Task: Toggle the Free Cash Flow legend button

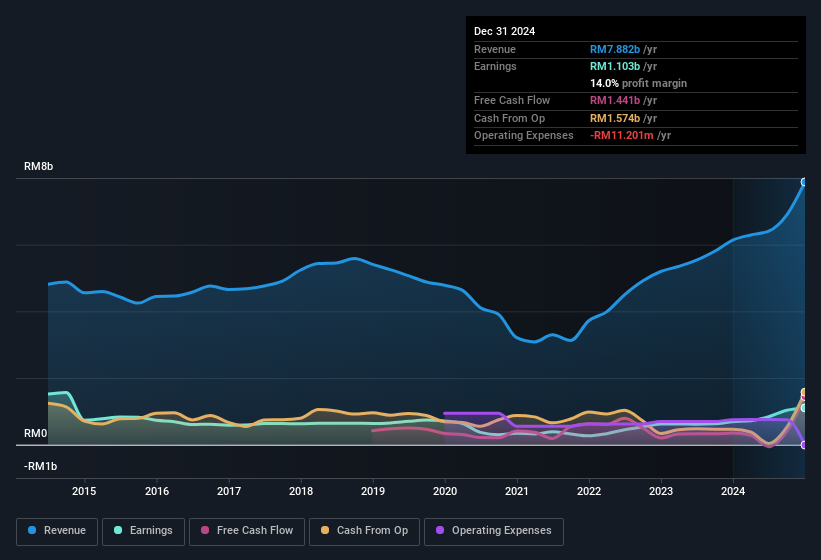Action: (x=247, y=531)
